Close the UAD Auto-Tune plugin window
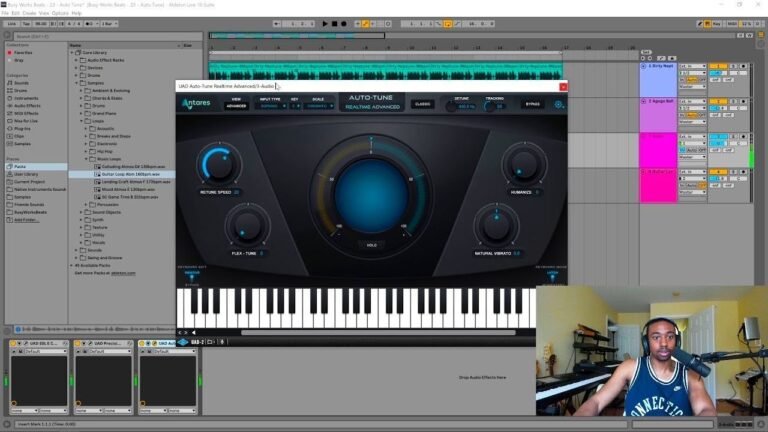Viewport: 768px width, 432px height. pyautogui.click(x=563, y=87)
